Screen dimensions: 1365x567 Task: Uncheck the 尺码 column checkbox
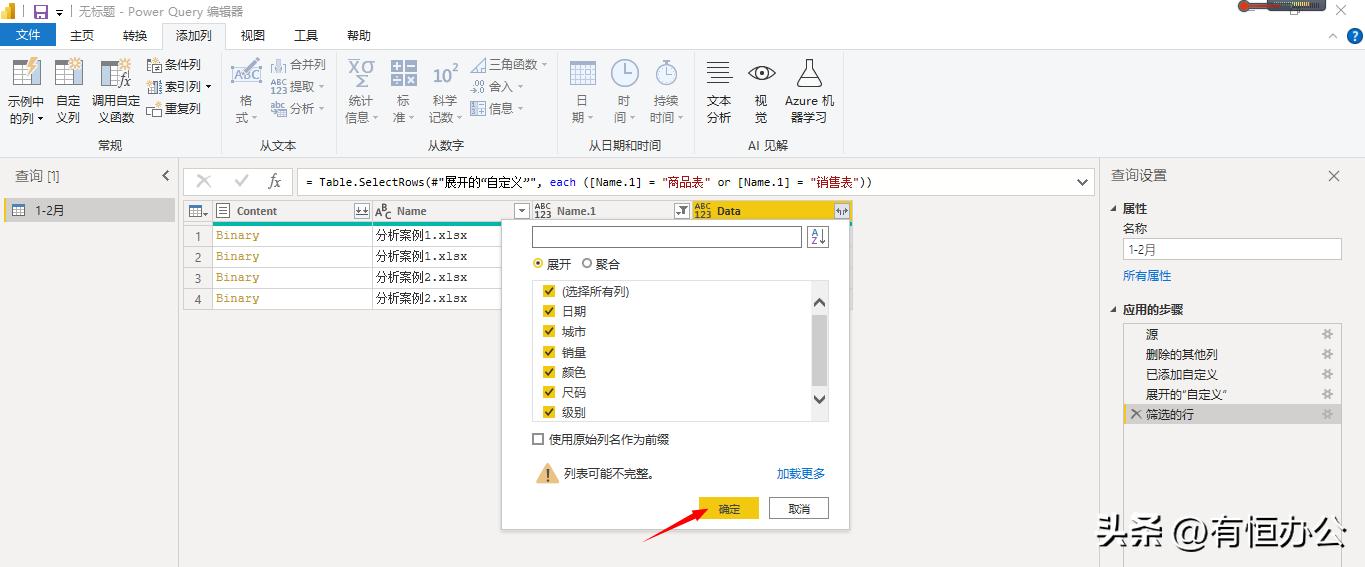[x=548, y=392]
